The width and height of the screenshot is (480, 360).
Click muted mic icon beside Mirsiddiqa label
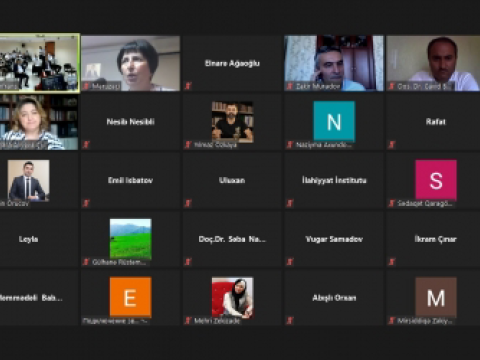pos(392,320)
